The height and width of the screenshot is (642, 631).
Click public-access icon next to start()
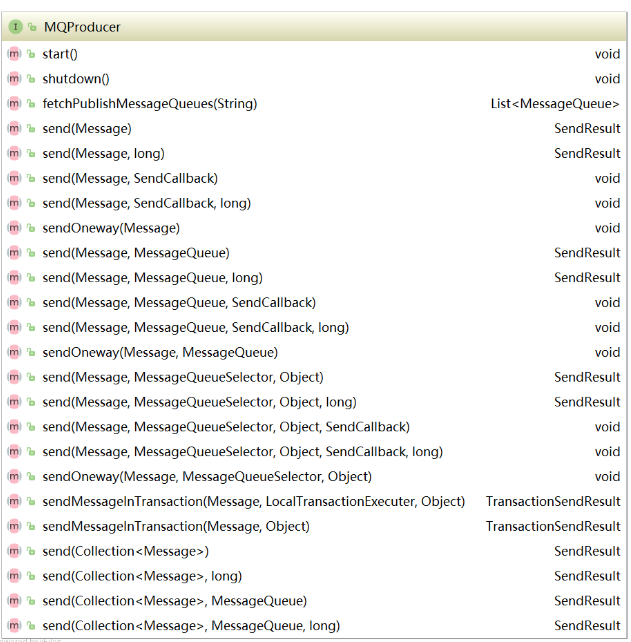point(31,54)
